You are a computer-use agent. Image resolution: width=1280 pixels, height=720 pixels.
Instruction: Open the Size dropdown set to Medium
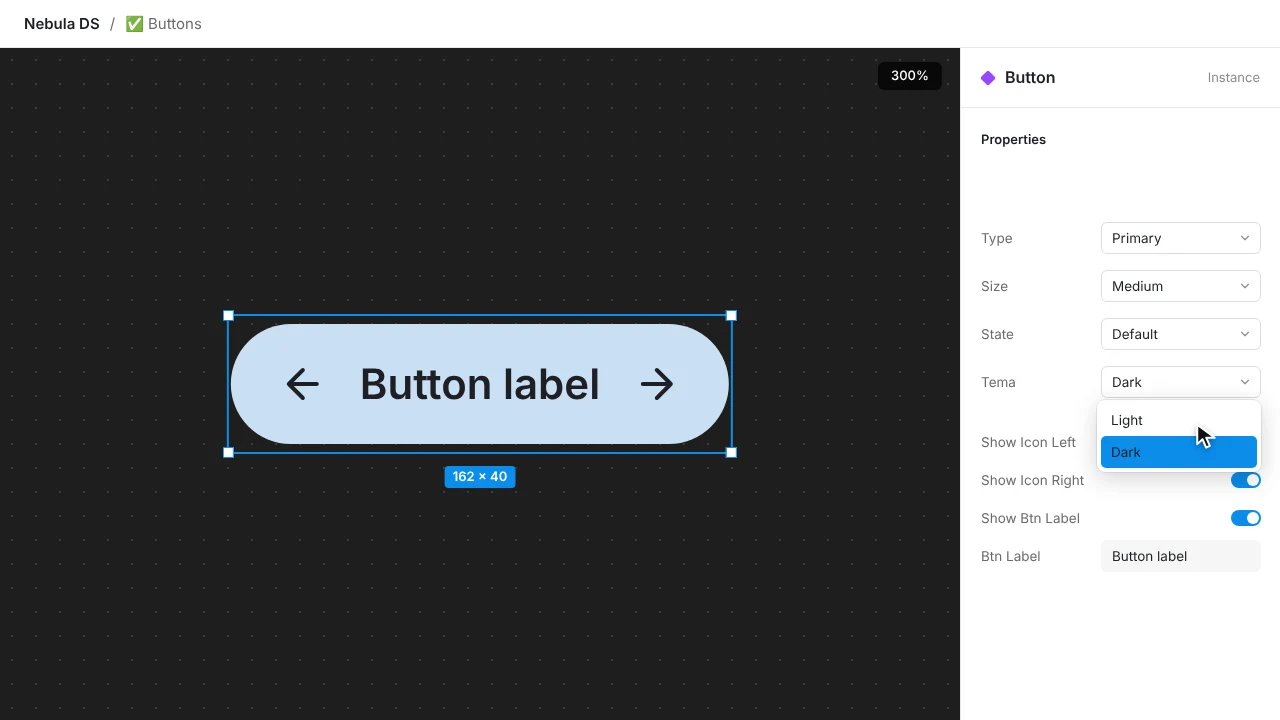1181,286
